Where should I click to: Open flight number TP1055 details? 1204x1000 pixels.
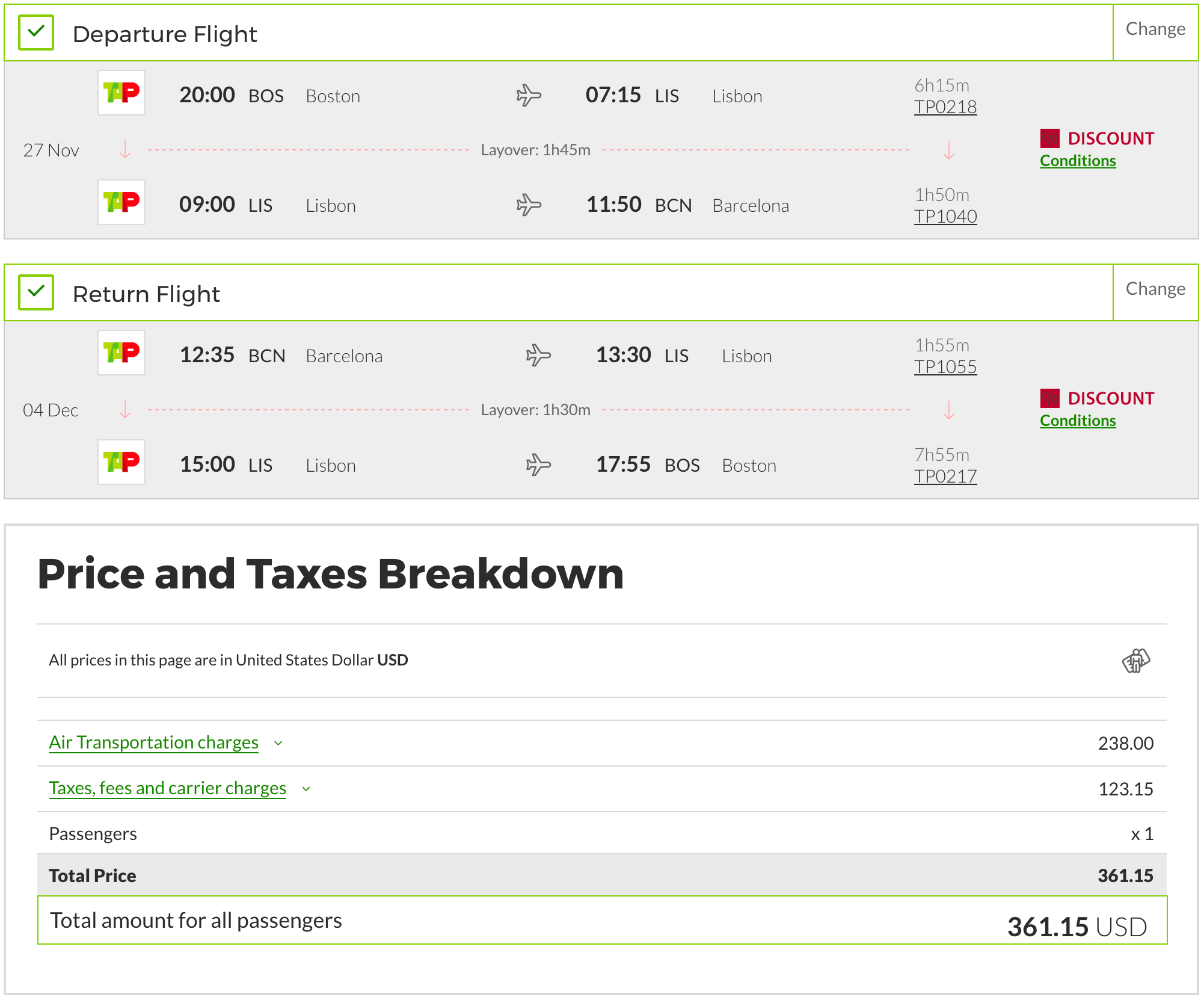click(x=945, y=367)
